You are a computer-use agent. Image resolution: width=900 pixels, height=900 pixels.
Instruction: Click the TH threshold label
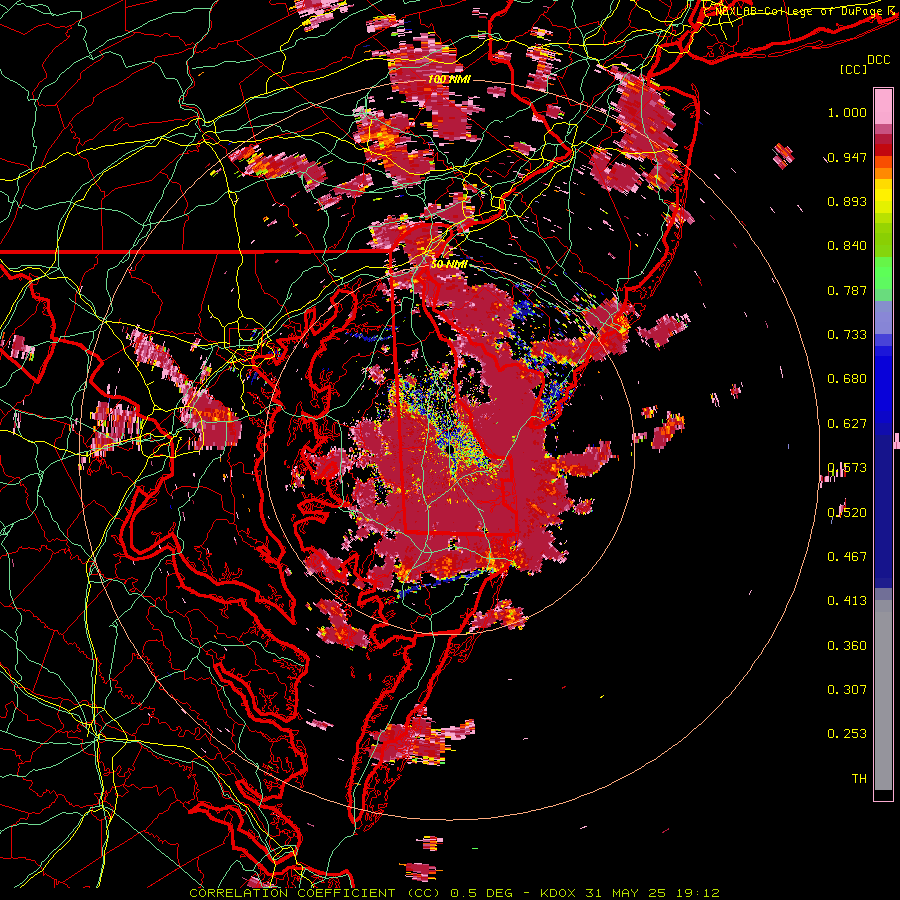click(x=859, y=779)
